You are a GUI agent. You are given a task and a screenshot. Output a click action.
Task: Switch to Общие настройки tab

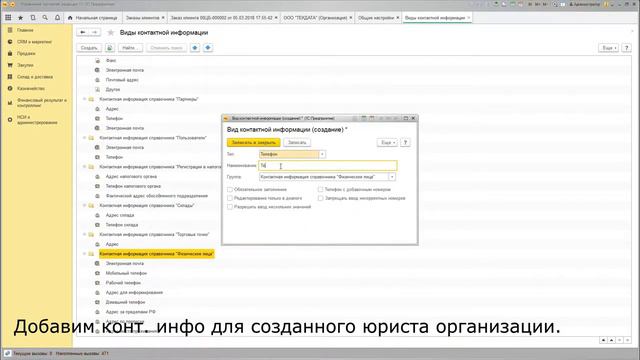point(376,18)
